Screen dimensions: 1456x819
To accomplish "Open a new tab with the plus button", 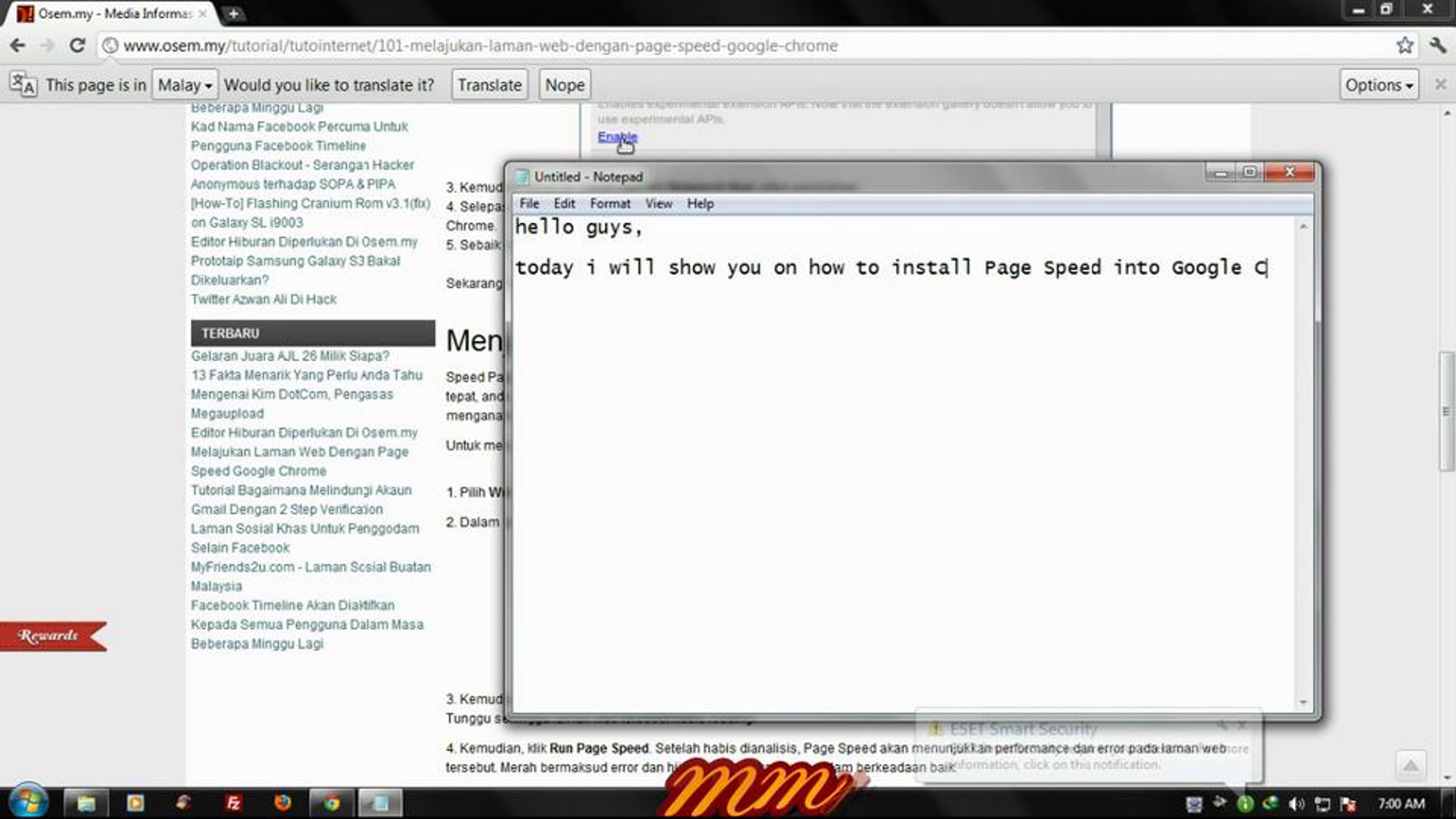I will [x=234, y=13].
